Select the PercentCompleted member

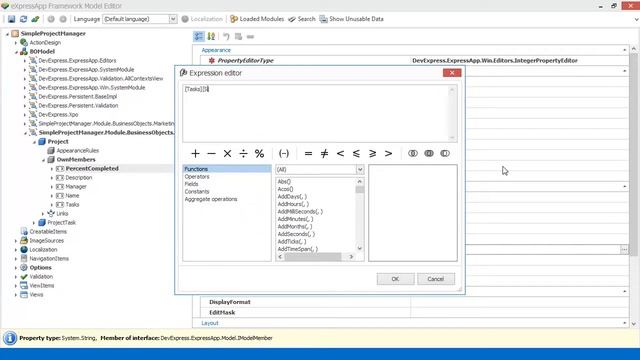pos(92,169)
